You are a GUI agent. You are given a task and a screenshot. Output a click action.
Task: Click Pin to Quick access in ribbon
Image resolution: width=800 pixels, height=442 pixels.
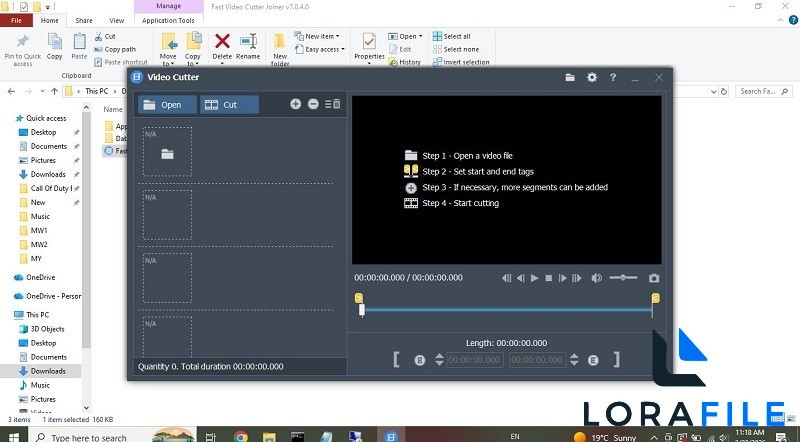(22, 50)
